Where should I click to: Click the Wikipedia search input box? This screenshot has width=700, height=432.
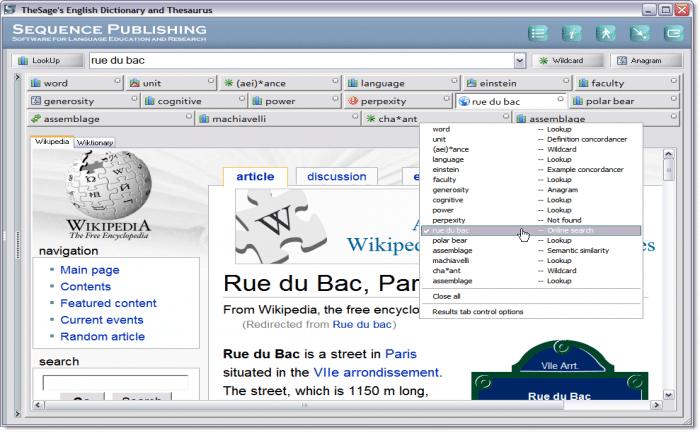click(x=115, y=382)
